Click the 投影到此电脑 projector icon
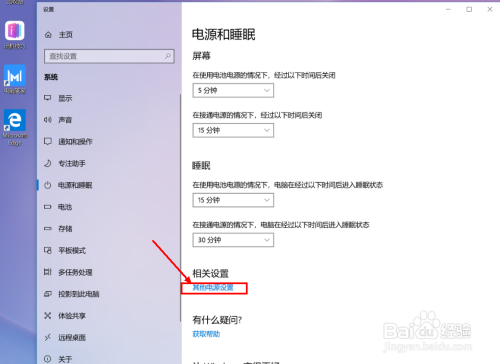The width and height of the screenshot is (500, 364). (x=48, y=294)
